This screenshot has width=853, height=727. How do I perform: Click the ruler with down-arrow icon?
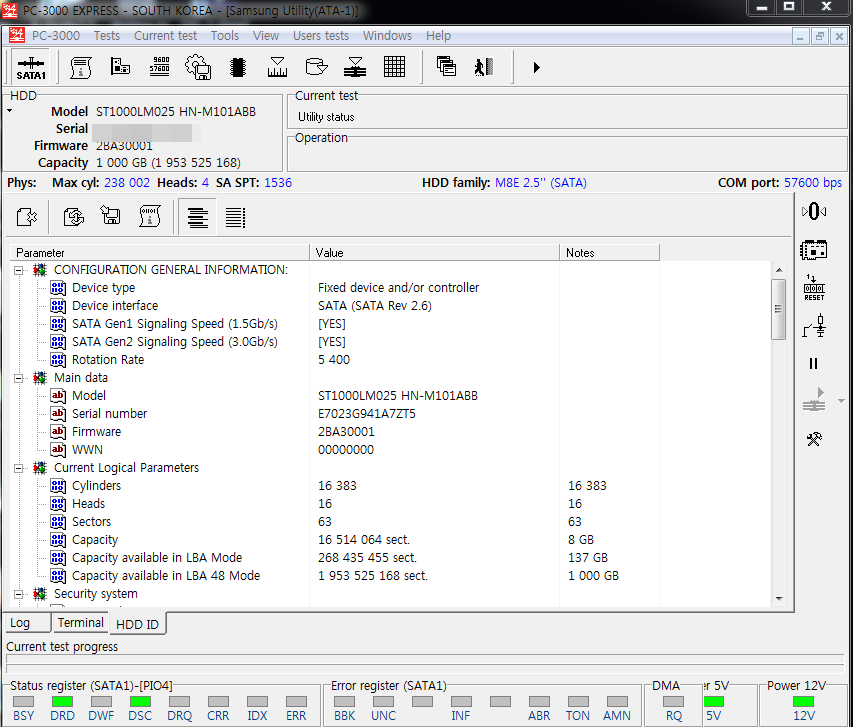(277, 67)
